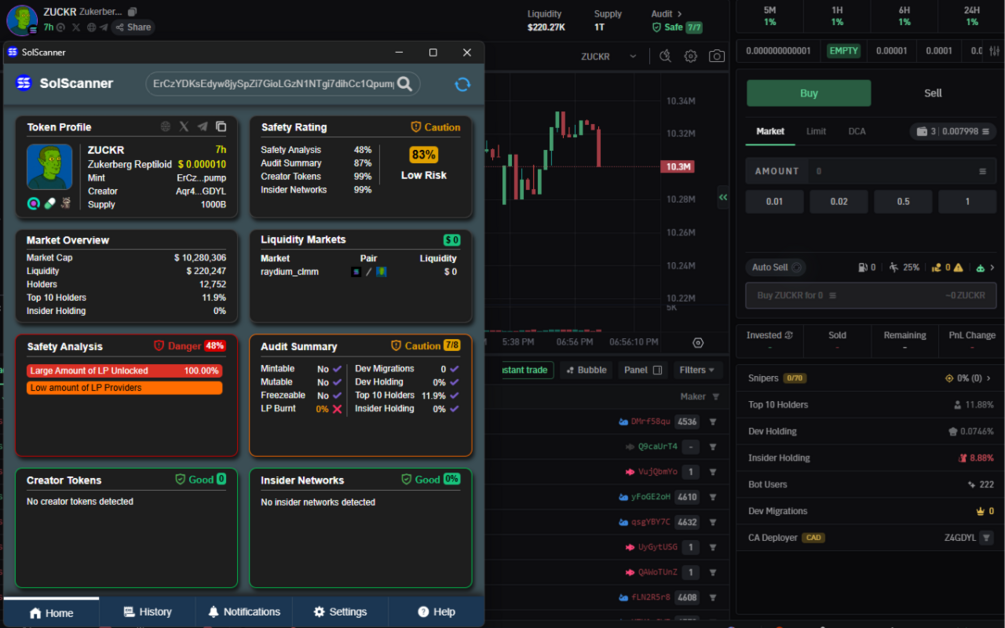Screen dimensions: 1005x628
Task: Click the Maker column filter icon
Action: (716, 397)
